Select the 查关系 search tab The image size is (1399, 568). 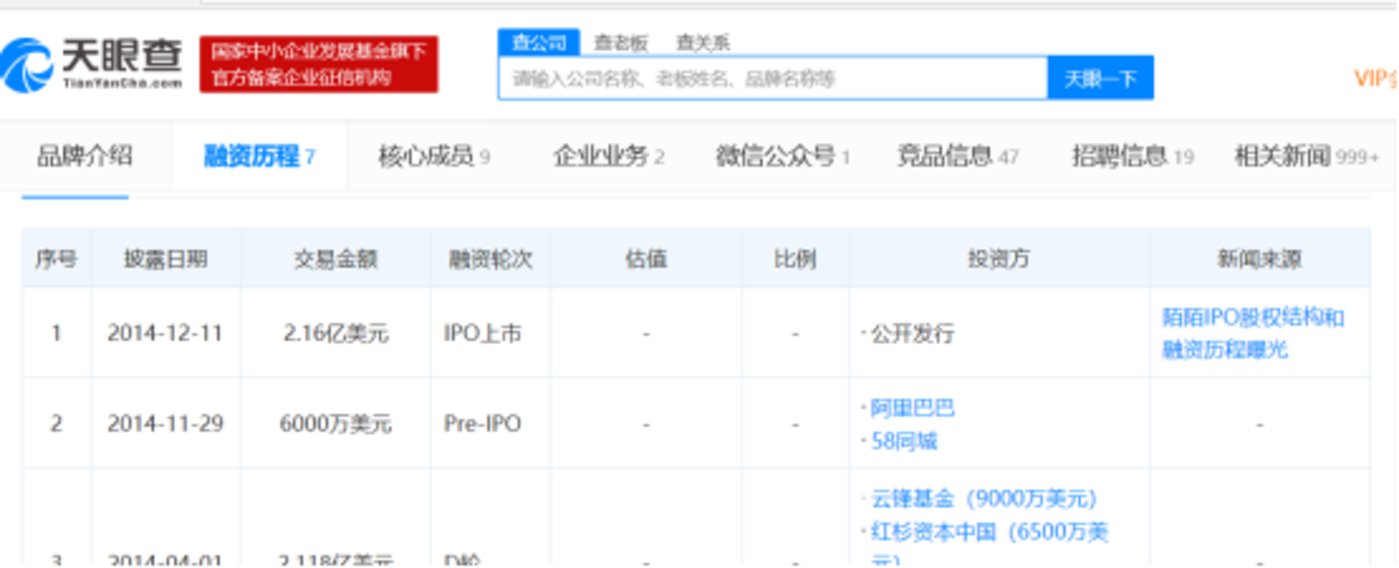pyautogui.click(x=703, y=42)
